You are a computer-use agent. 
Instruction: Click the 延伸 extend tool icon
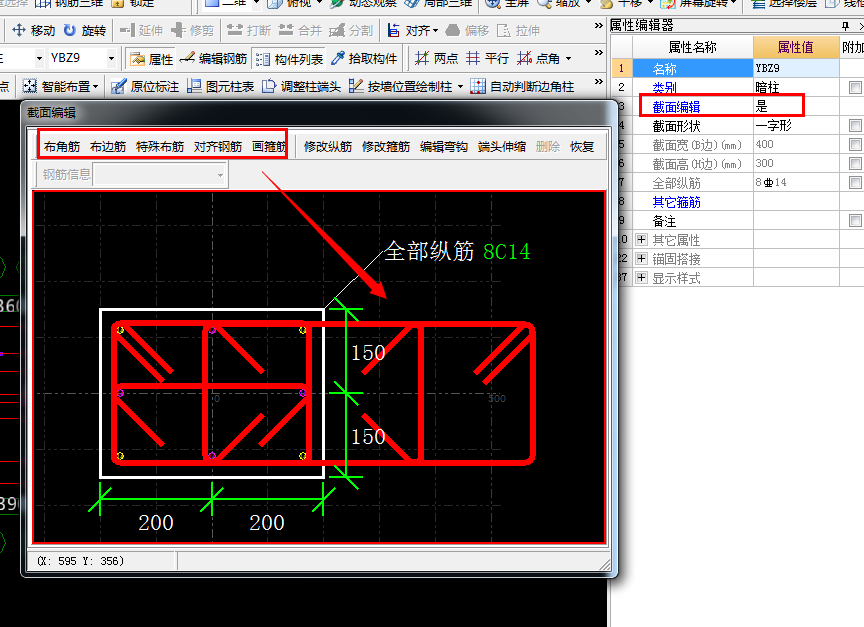click(127, 30)
